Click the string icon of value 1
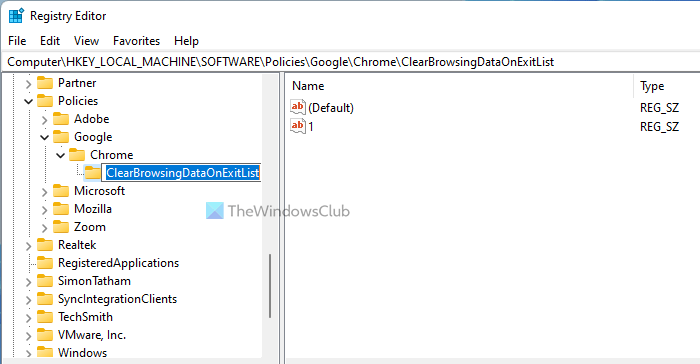This screenshot has height=364, width=700. [x=298, y=126]
